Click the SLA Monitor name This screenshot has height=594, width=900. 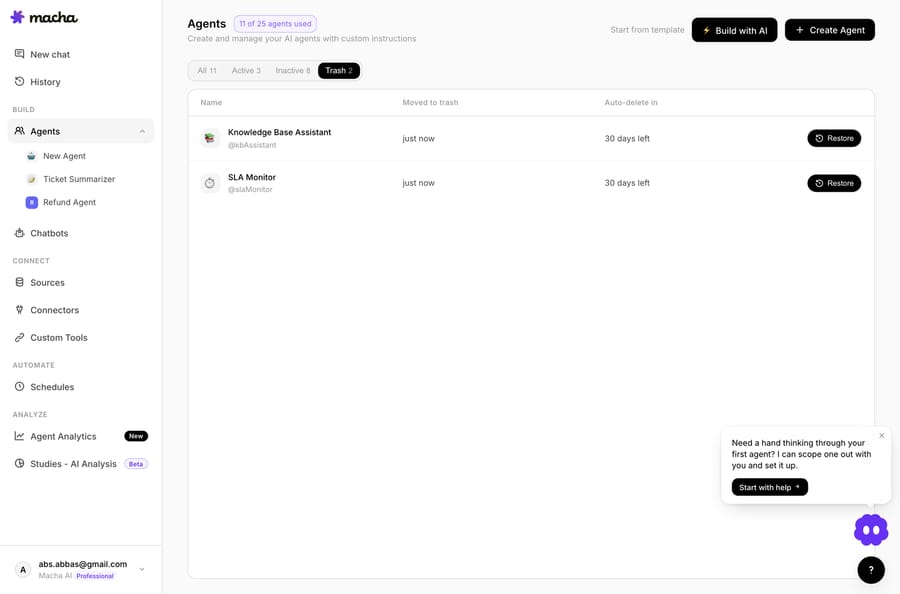[x=252, y=177]
